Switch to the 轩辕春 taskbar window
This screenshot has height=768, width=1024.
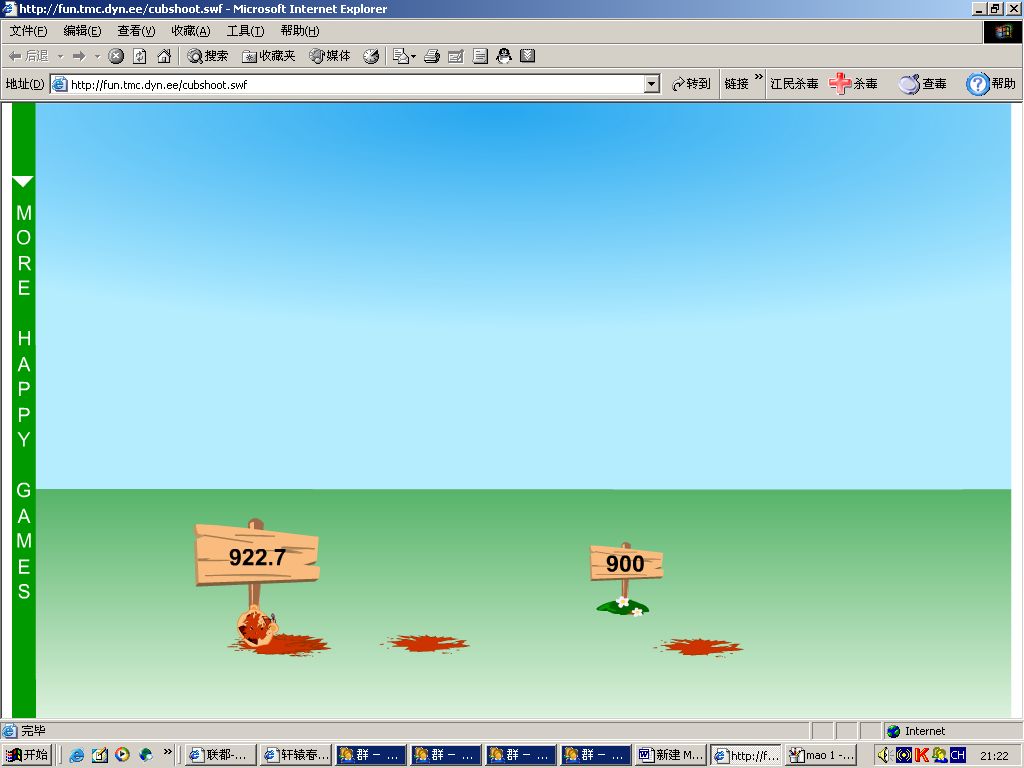(x=296, y=755)
